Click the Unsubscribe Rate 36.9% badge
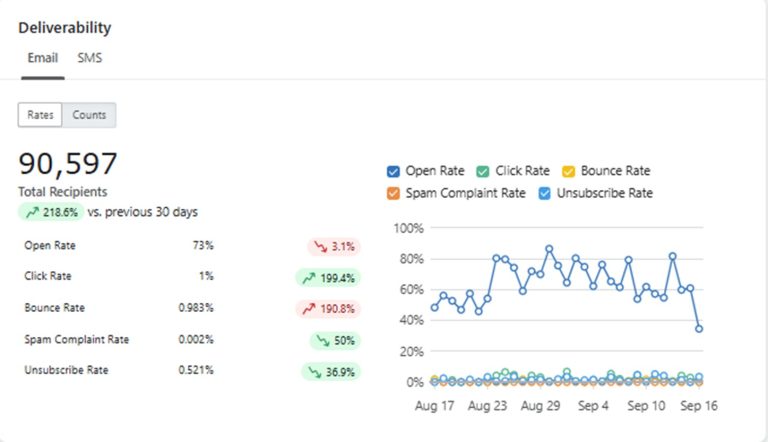The height and width of the screenshot is (442, 768). [331, 372]
